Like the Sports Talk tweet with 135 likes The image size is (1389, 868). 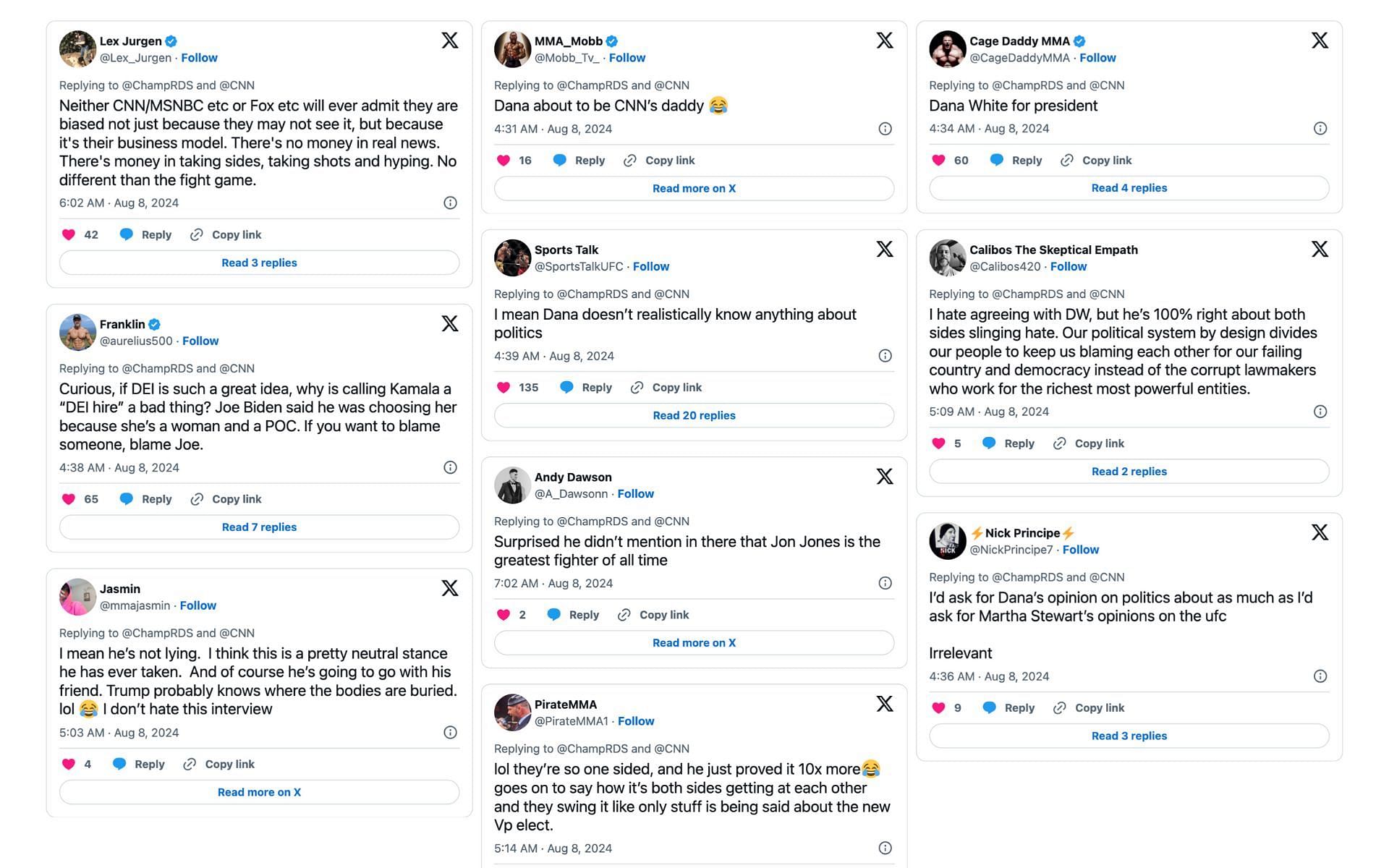504,388
